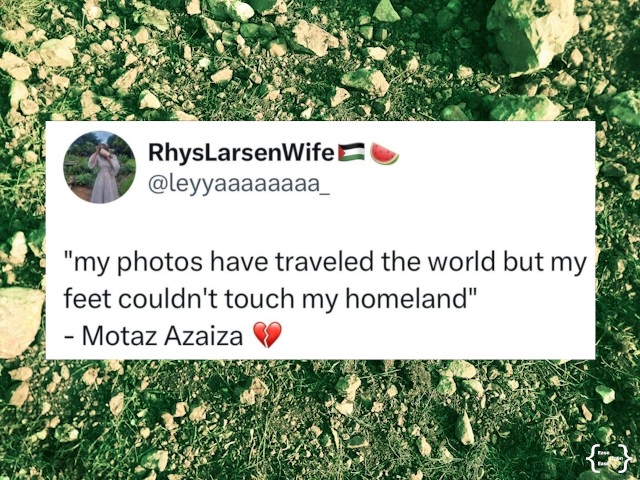Click the opening quotation mark before "my photos"
Image resolution: width=640 pixels, height=480 pixels.
pyautogui.click(x=68, y=256)
